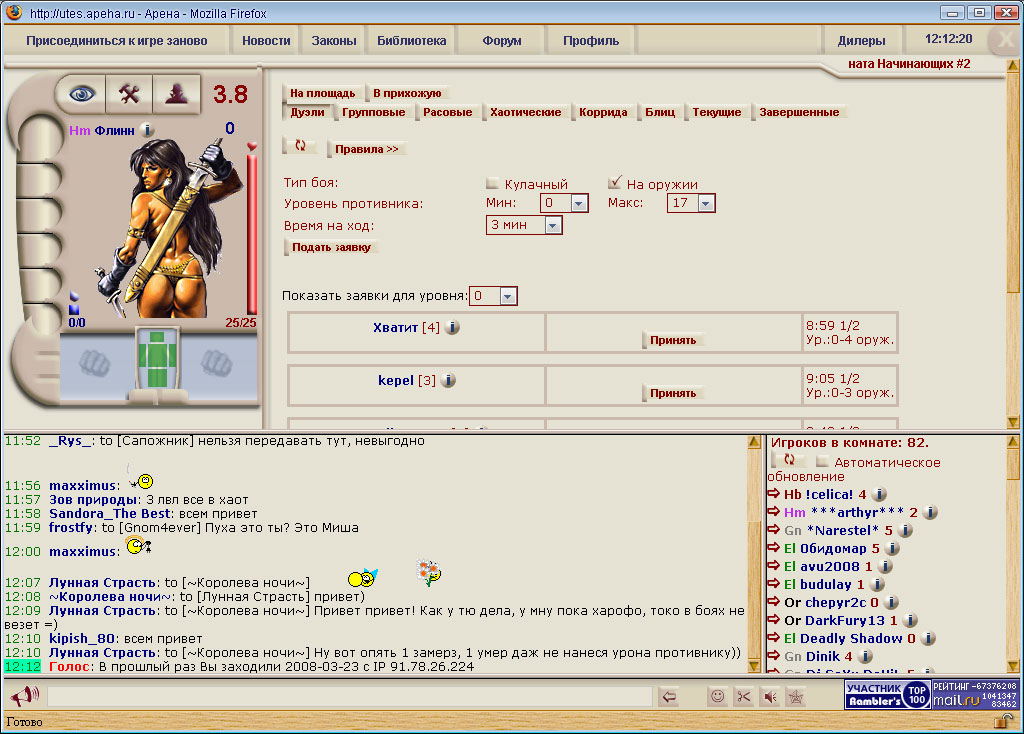Click the Rambler's Top 100 badge
The image size is (1024, 734).
click(x=887, y=695)
